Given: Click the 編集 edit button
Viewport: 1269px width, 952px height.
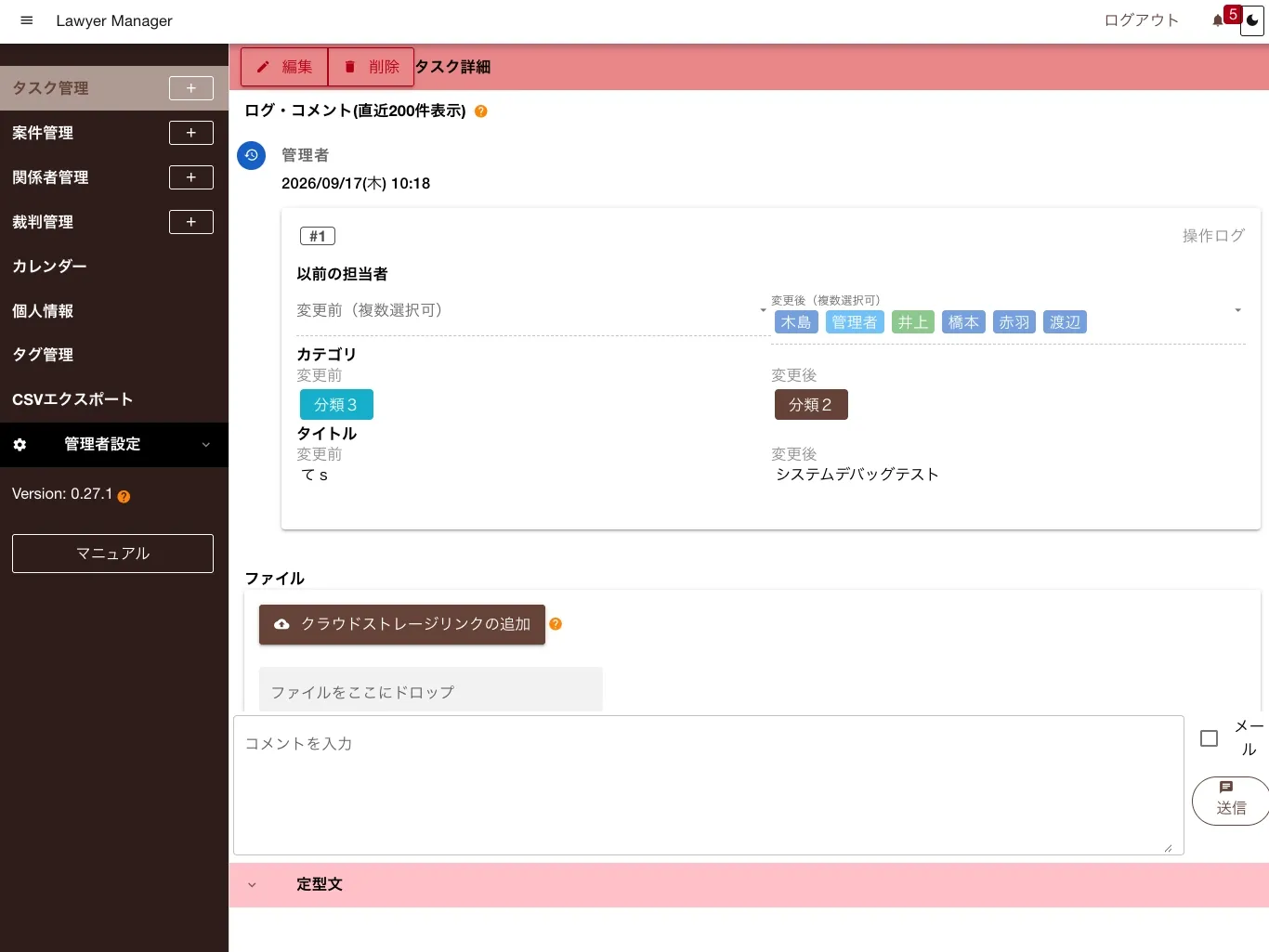Looking at the screenshot, I should click(284, 67).
